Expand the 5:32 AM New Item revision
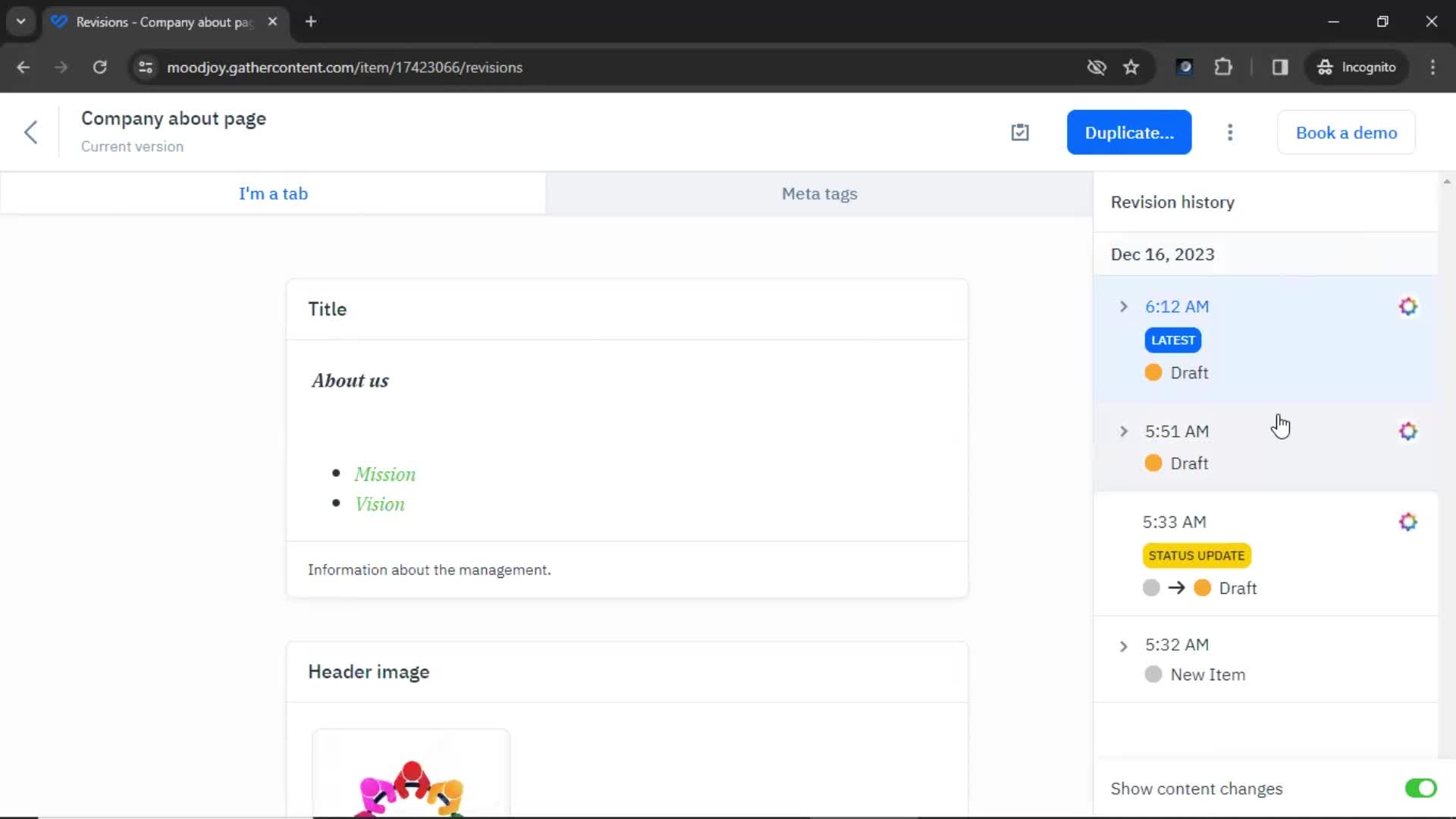This screenshot has height=819, width=1456. pyautogui.click(x=1123, y=644)
